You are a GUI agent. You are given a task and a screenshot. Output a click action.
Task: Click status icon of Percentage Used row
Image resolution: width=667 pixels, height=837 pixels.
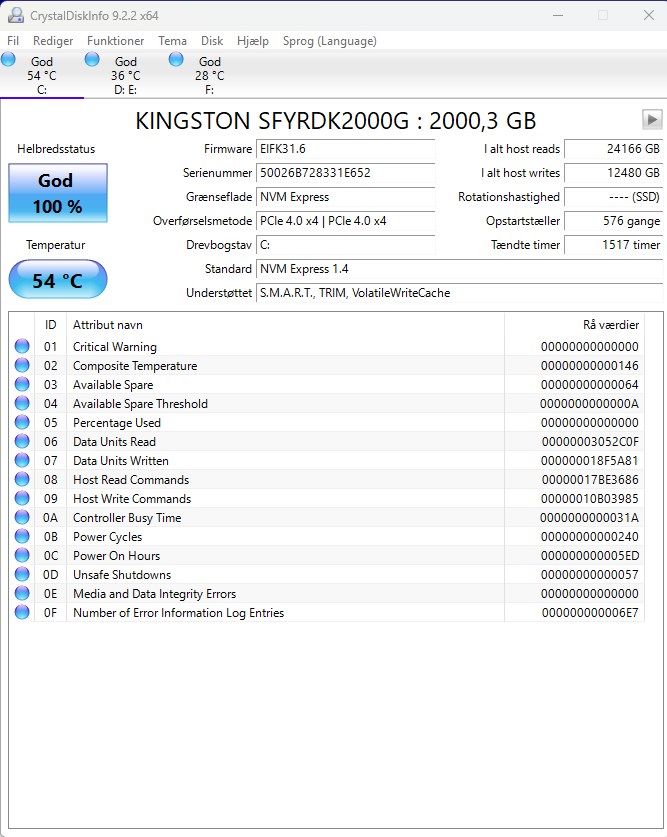click(22, 422)
